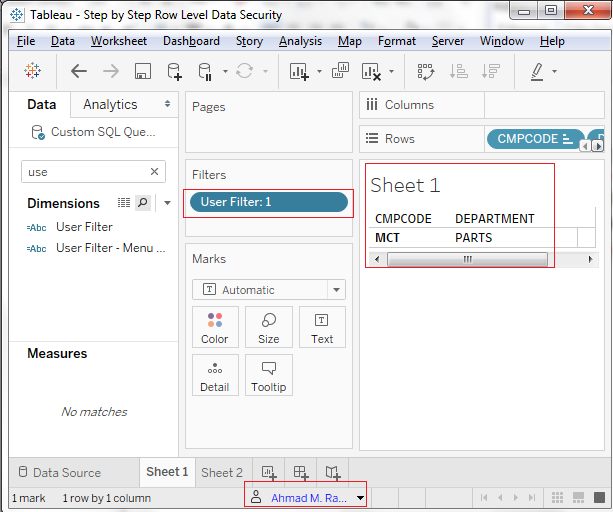Click the horizontal scrollbar under Sheet 1 table
Viewport: 613px width, 512px height.
(467, 259)
